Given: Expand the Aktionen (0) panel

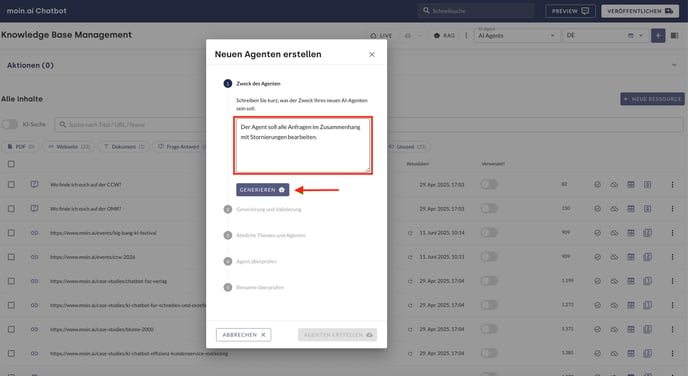Looking at the screenshot, I should (x=674, y=65).
